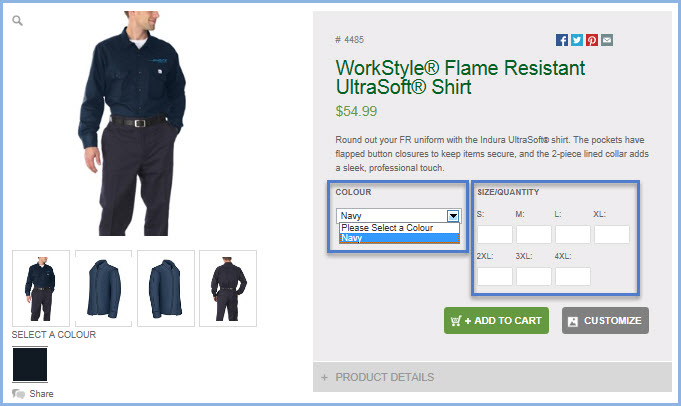The image size is (681, 406).
Task: Pin product on Pinterest
Action: click(x=592, y=40)
